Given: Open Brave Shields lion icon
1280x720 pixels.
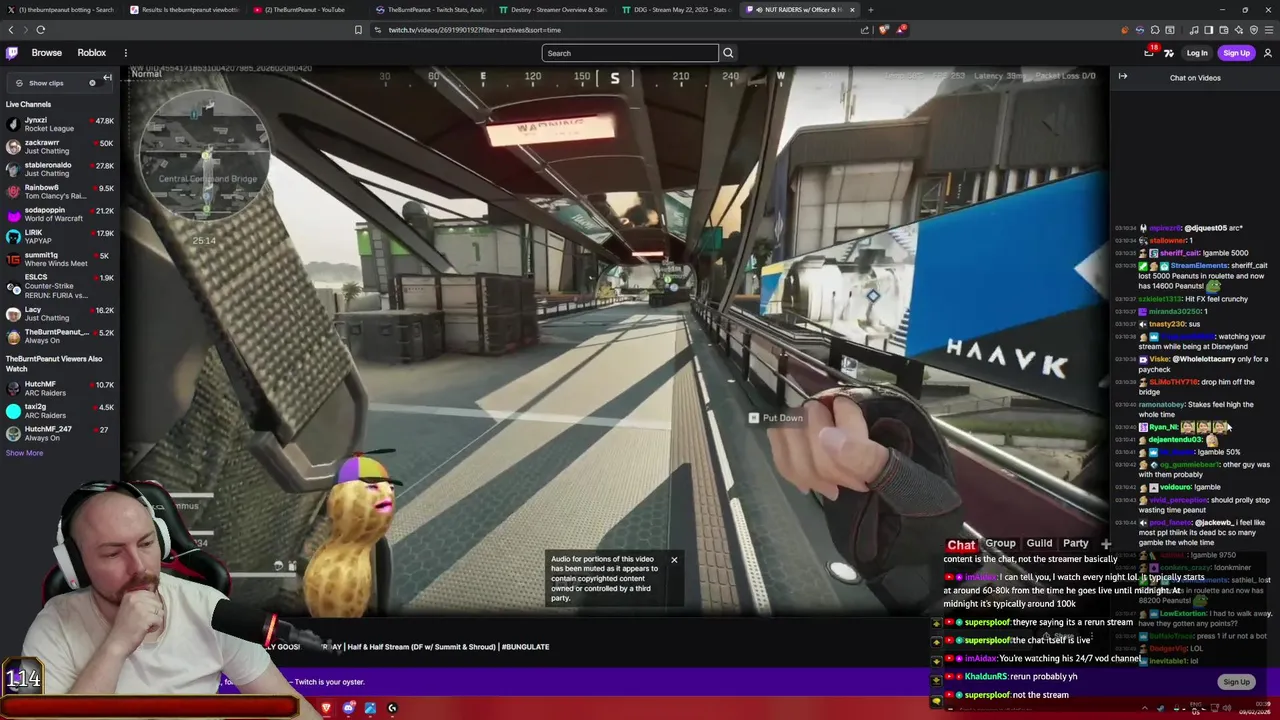Looking at the screenshot, I should pyautogui.click(x=883, y=30).
